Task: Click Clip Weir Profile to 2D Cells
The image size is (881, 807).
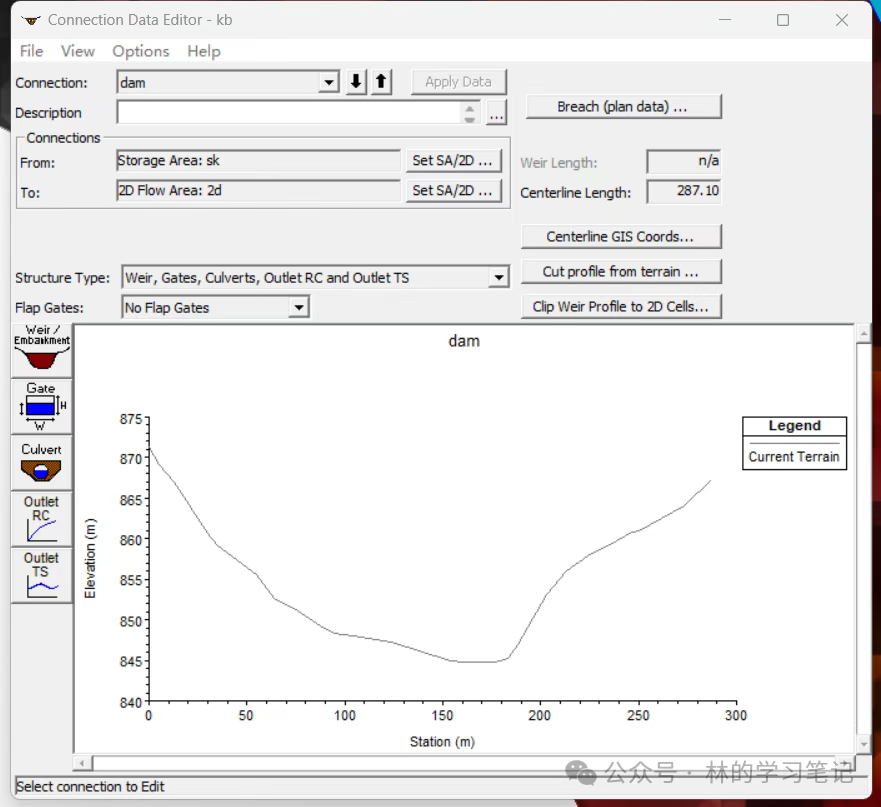Action: point(620,307)
